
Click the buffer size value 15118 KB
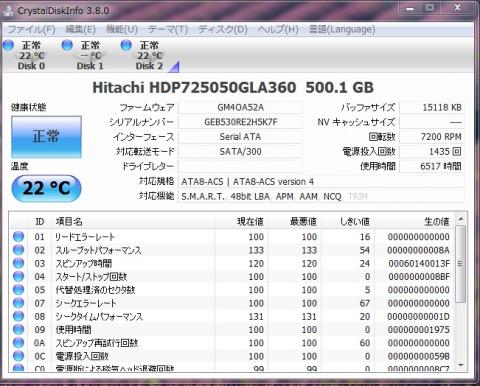point(431,108)
